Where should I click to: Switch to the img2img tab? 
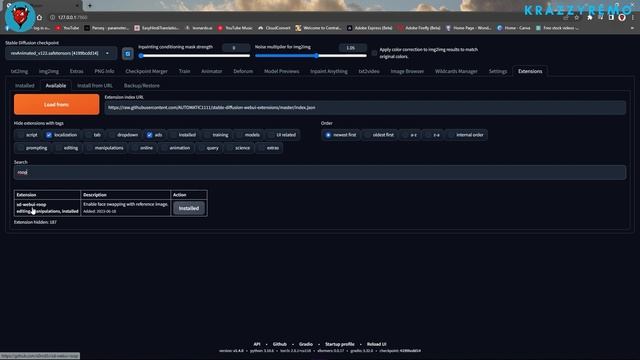(x=49, y=71)
